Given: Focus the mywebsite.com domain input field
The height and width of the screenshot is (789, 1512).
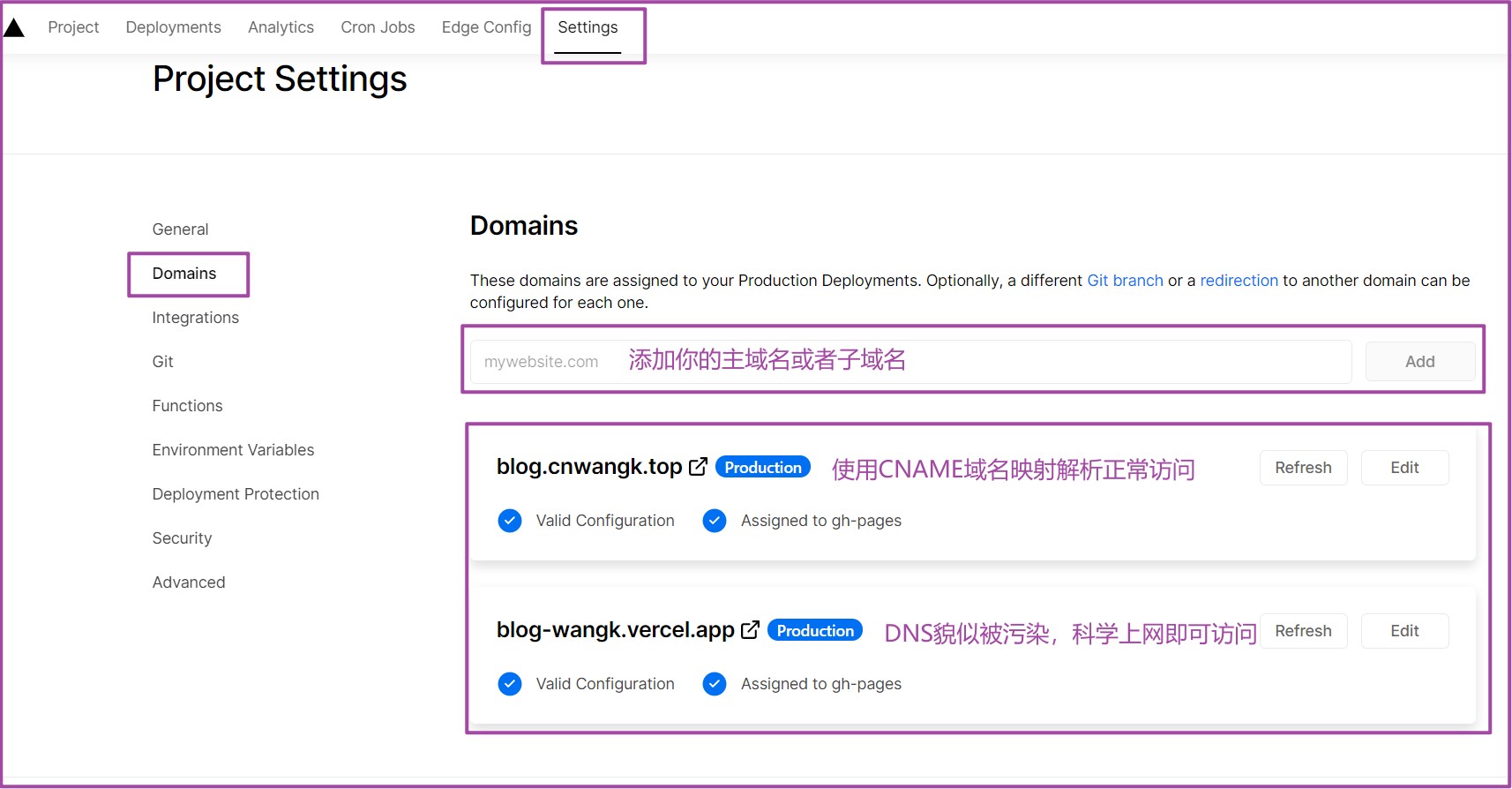Looking at the screenshot, I should point(909,362).
